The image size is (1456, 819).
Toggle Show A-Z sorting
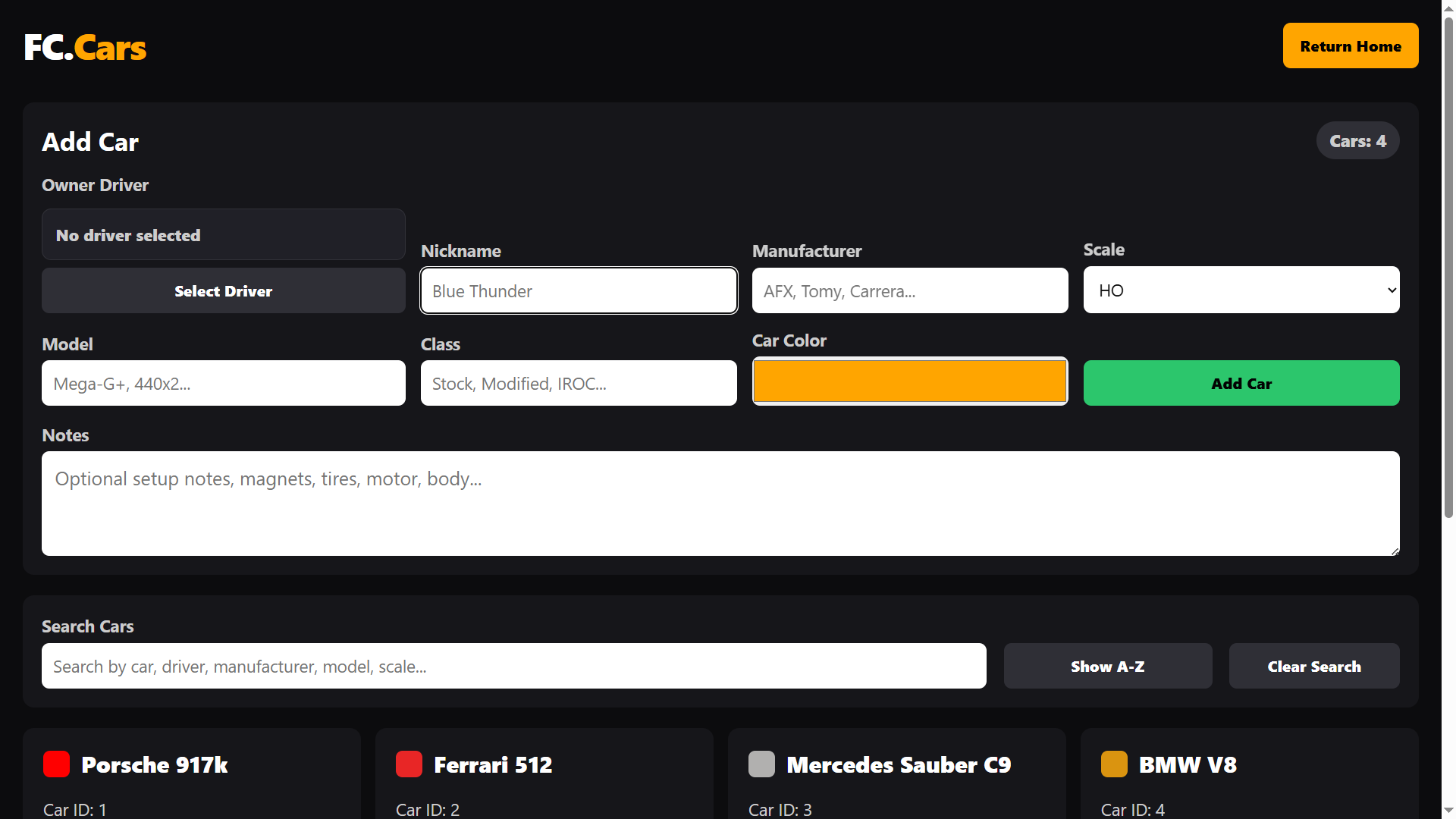(x=1108, y=666)
